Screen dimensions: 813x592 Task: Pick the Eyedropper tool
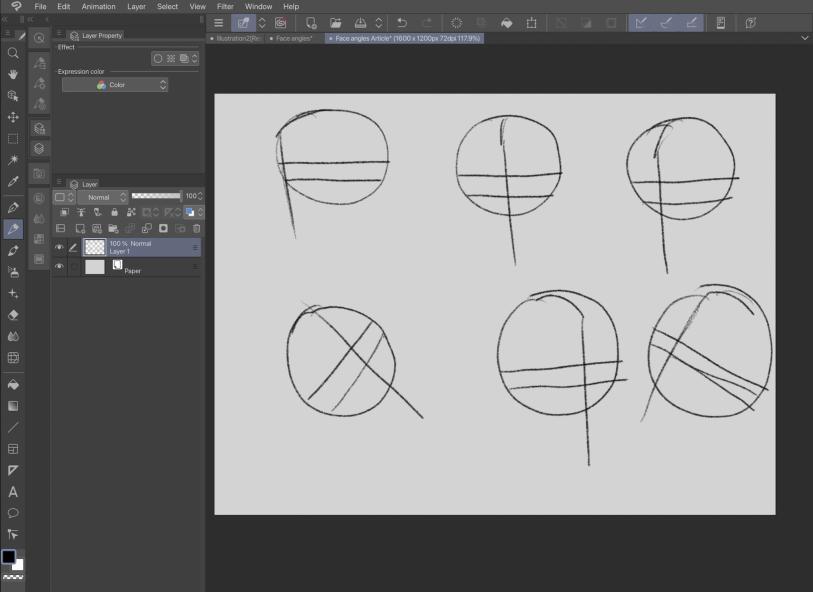(x=13, y=182)
